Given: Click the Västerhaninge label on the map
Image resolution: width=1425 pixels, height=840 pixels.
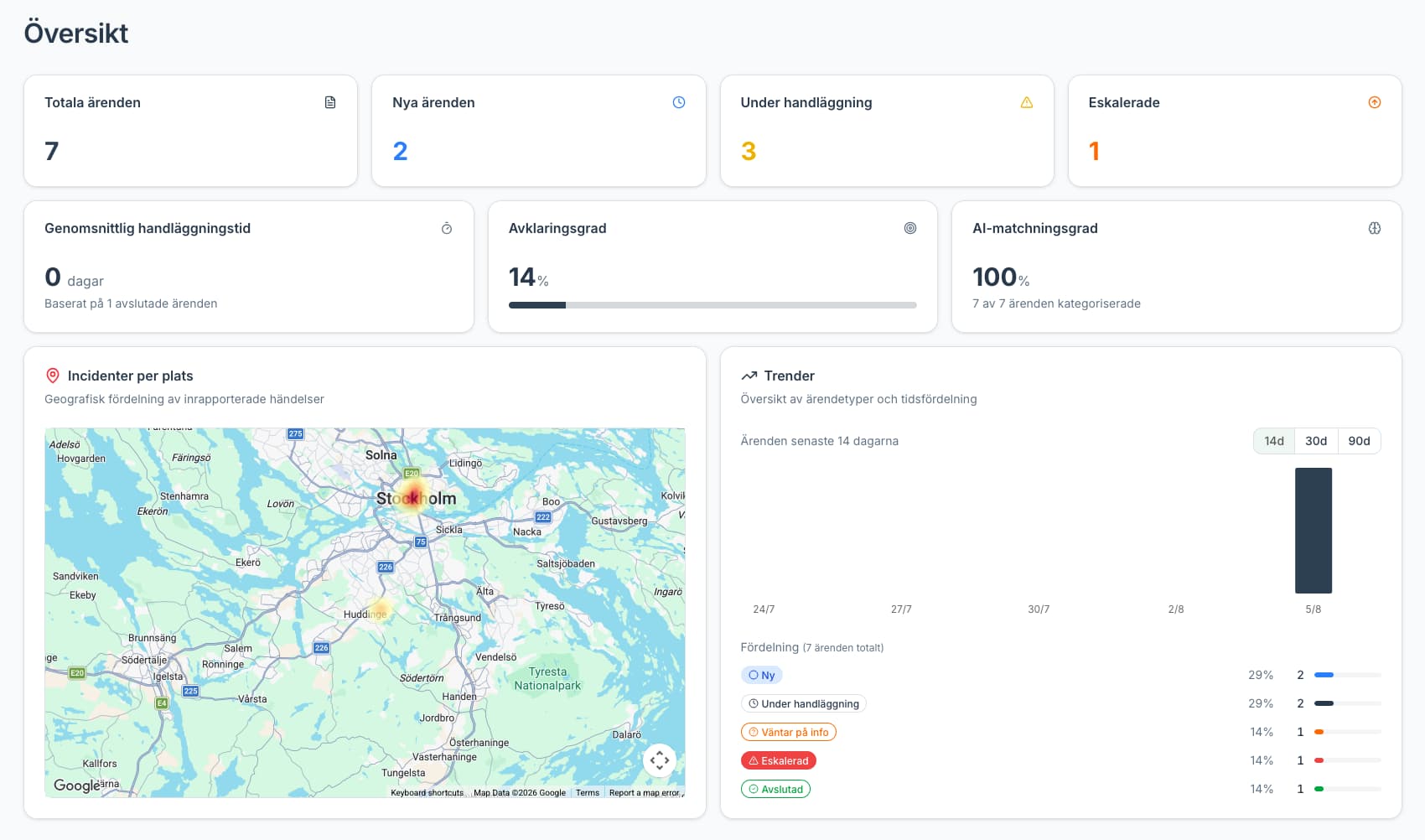Looking at the screenshot, I should tap(444, 757).
